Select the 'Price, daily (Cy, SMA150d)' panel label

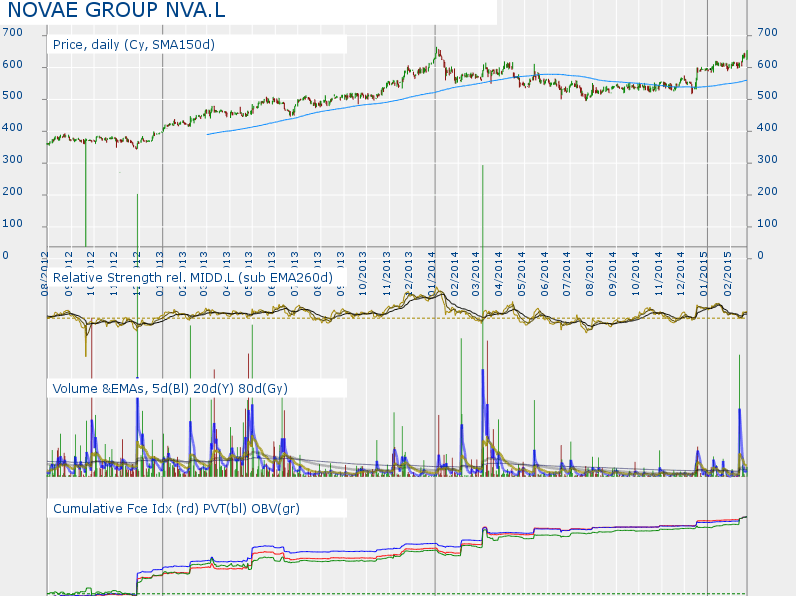[134, 45]
